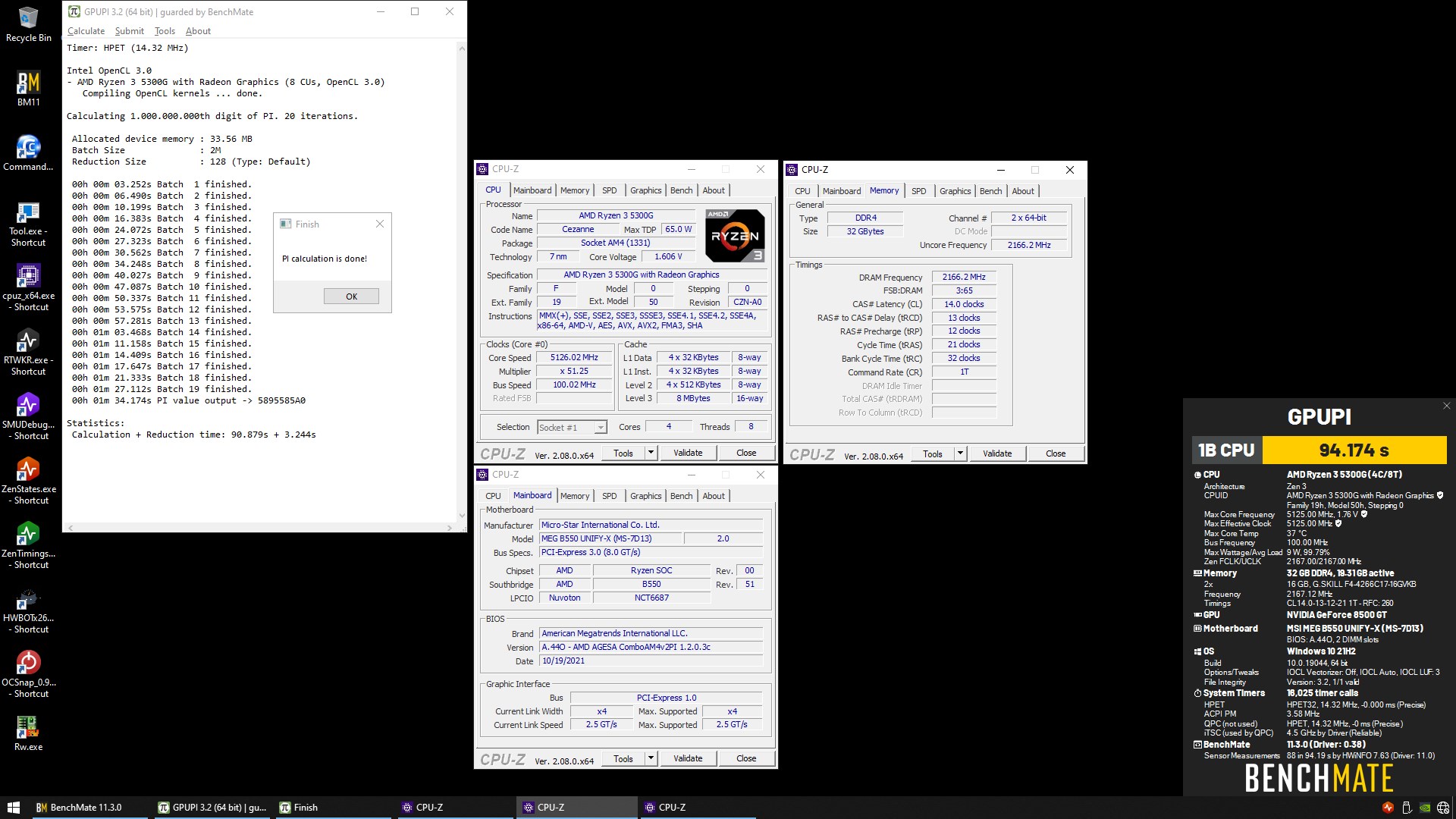1456x819 pixels.
Task: Switch to Finish dialog taskbar item
Action: click(x=334, y=808)
